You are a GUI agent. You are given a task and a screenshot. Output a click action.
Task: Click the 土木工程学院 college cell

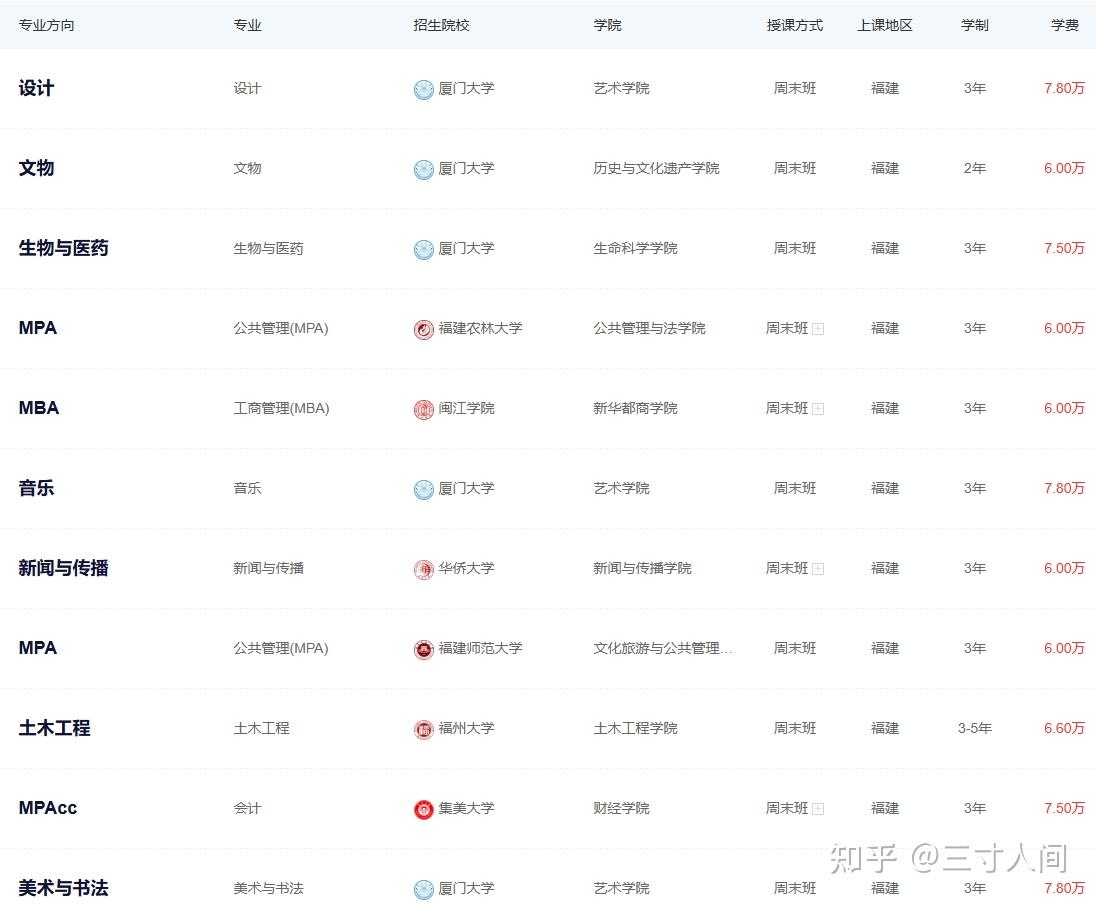[635, 728]
